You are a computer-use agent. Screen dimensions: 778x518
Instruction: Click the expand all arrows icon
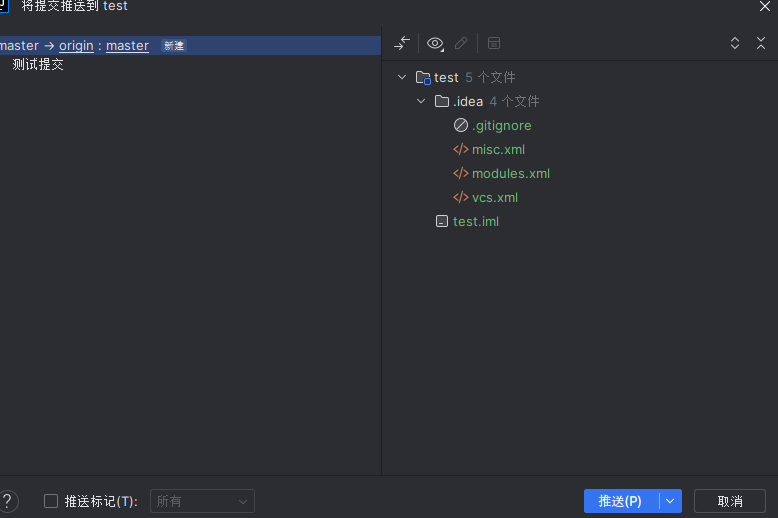pyautogui.click(x=735, y=43)
